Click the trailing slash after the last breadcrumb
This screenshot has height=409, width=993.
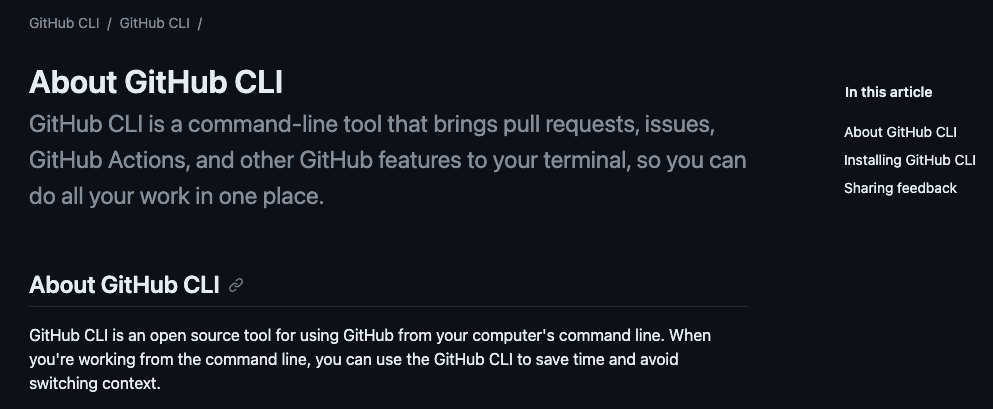[200, 23]
